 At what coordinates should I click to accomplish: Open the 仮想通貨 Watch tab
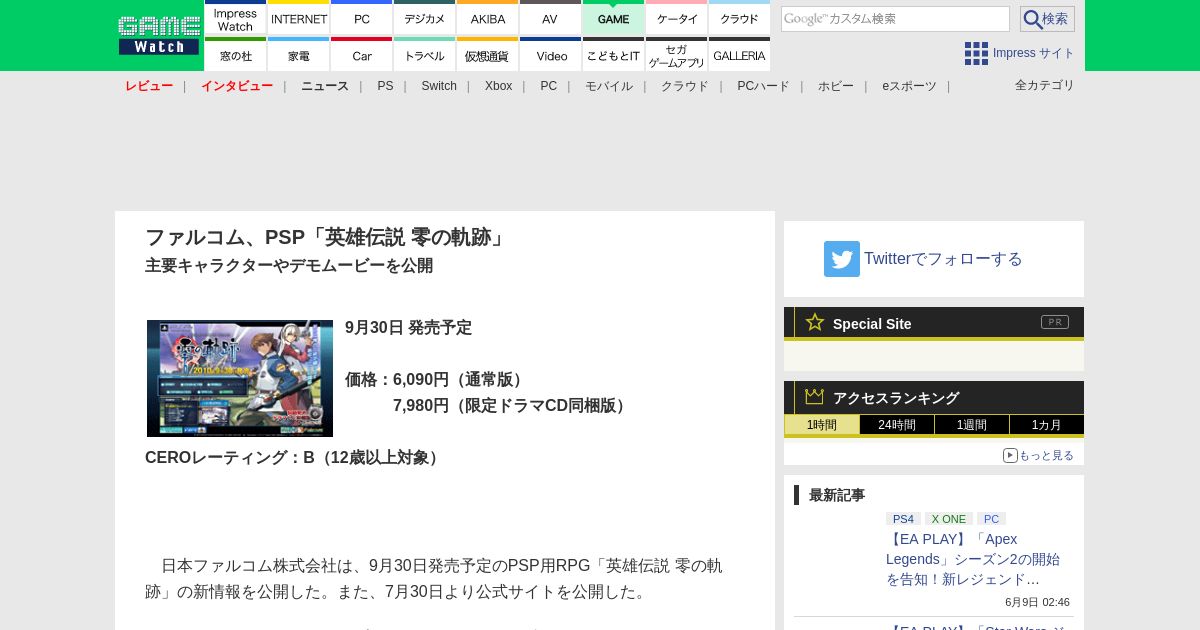tap(488, 55)
